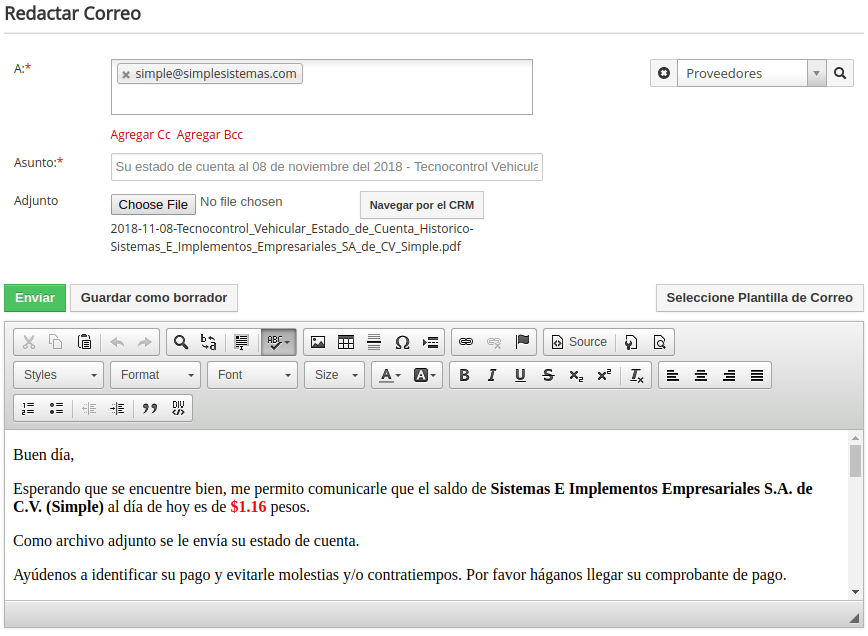868x636 pixels.
Task: Toggle italic formatting
Action: (x=492, y=375)
